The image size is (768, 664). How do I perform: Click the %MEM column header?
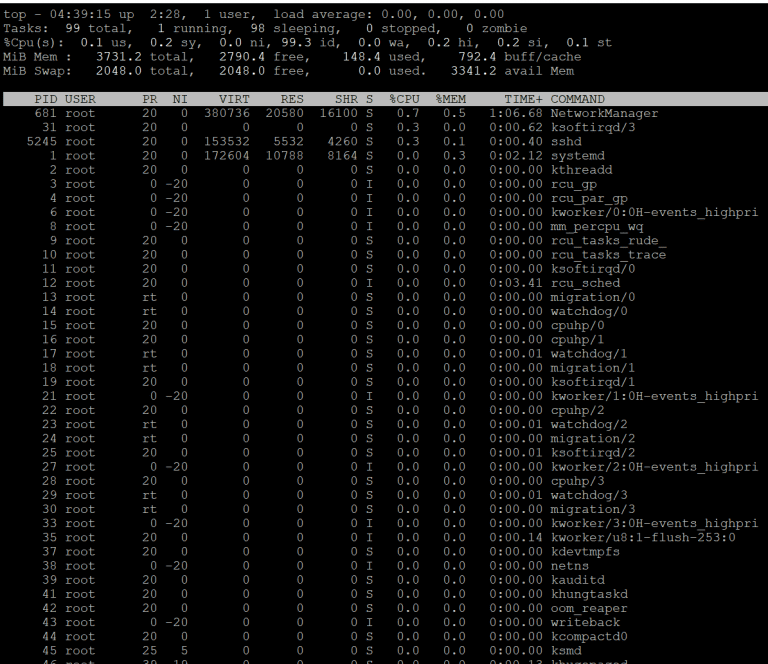451,99
